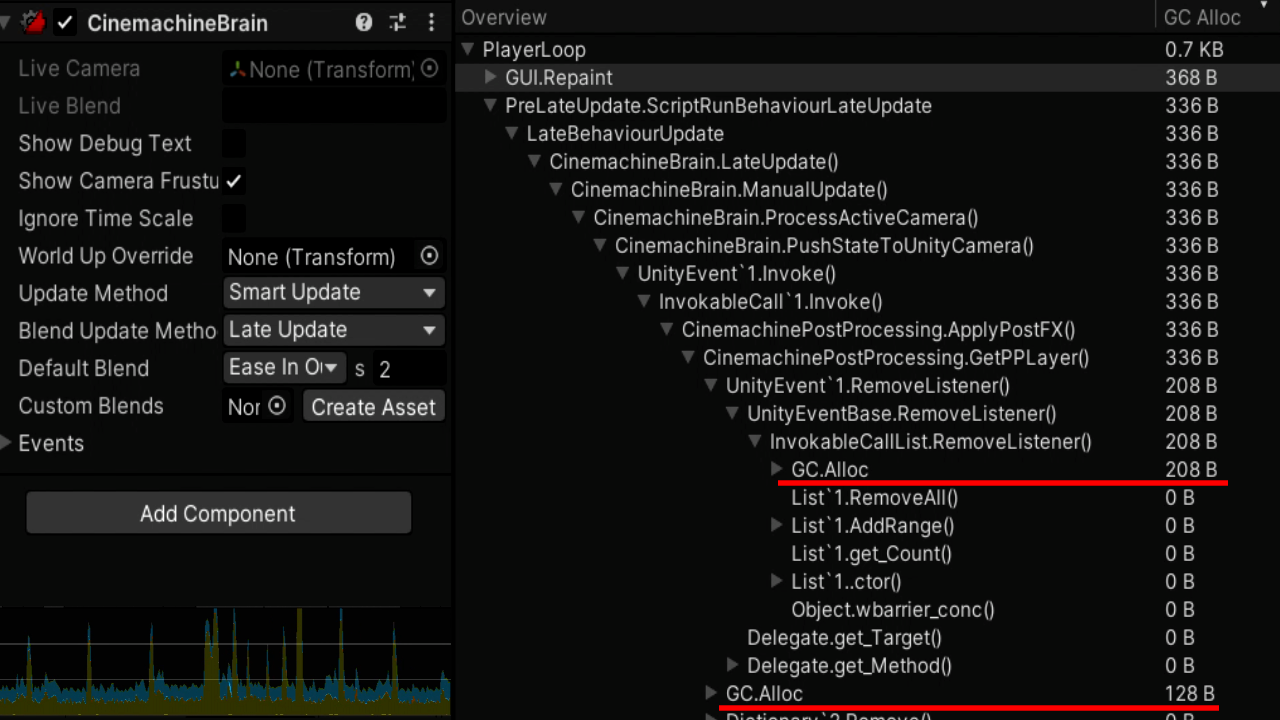
Task: Expand the List`1.AddRange() row arrow
Action: 777,525
